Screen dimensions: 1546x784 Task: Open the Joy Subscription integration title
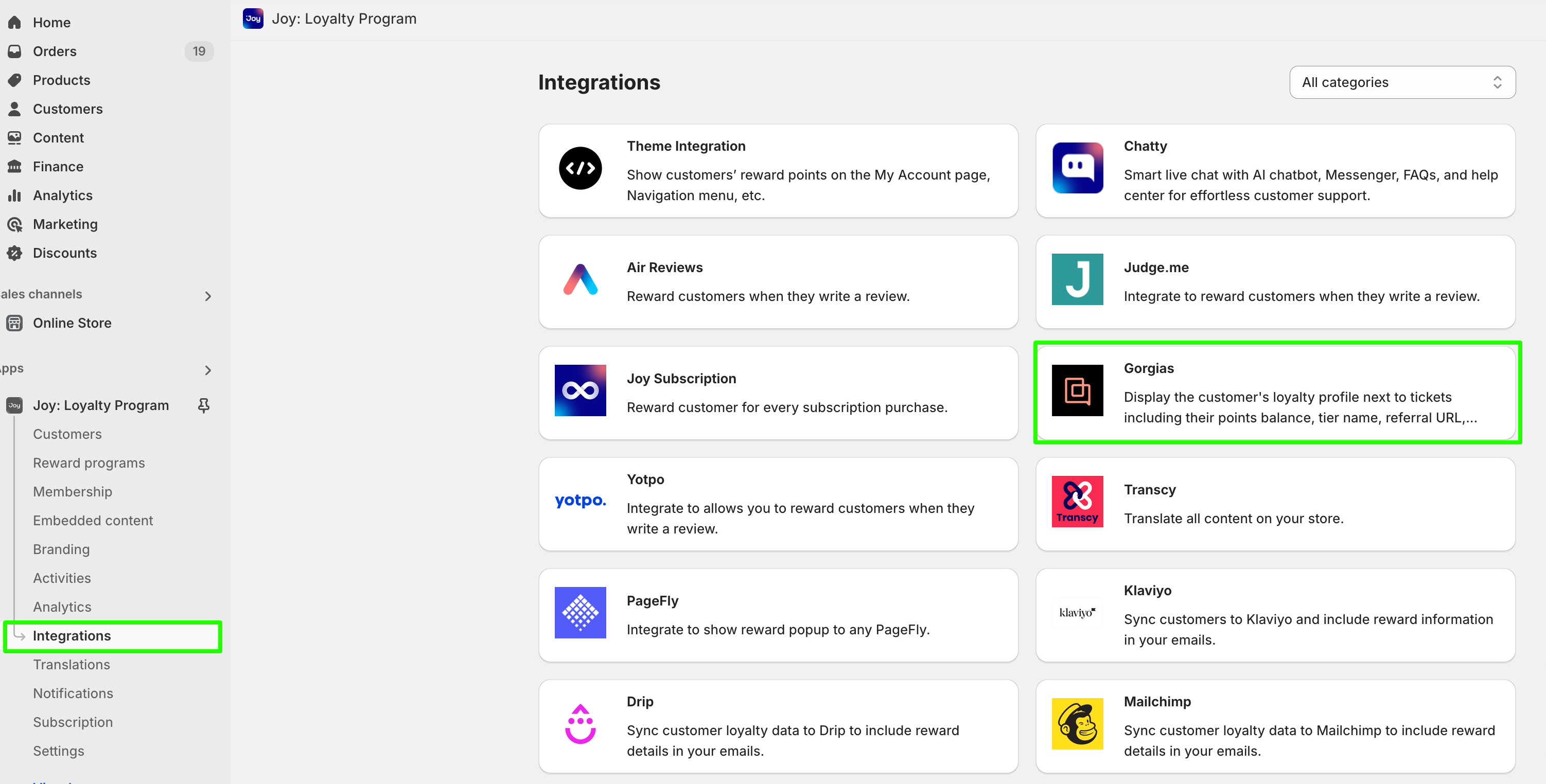[681, 378]
